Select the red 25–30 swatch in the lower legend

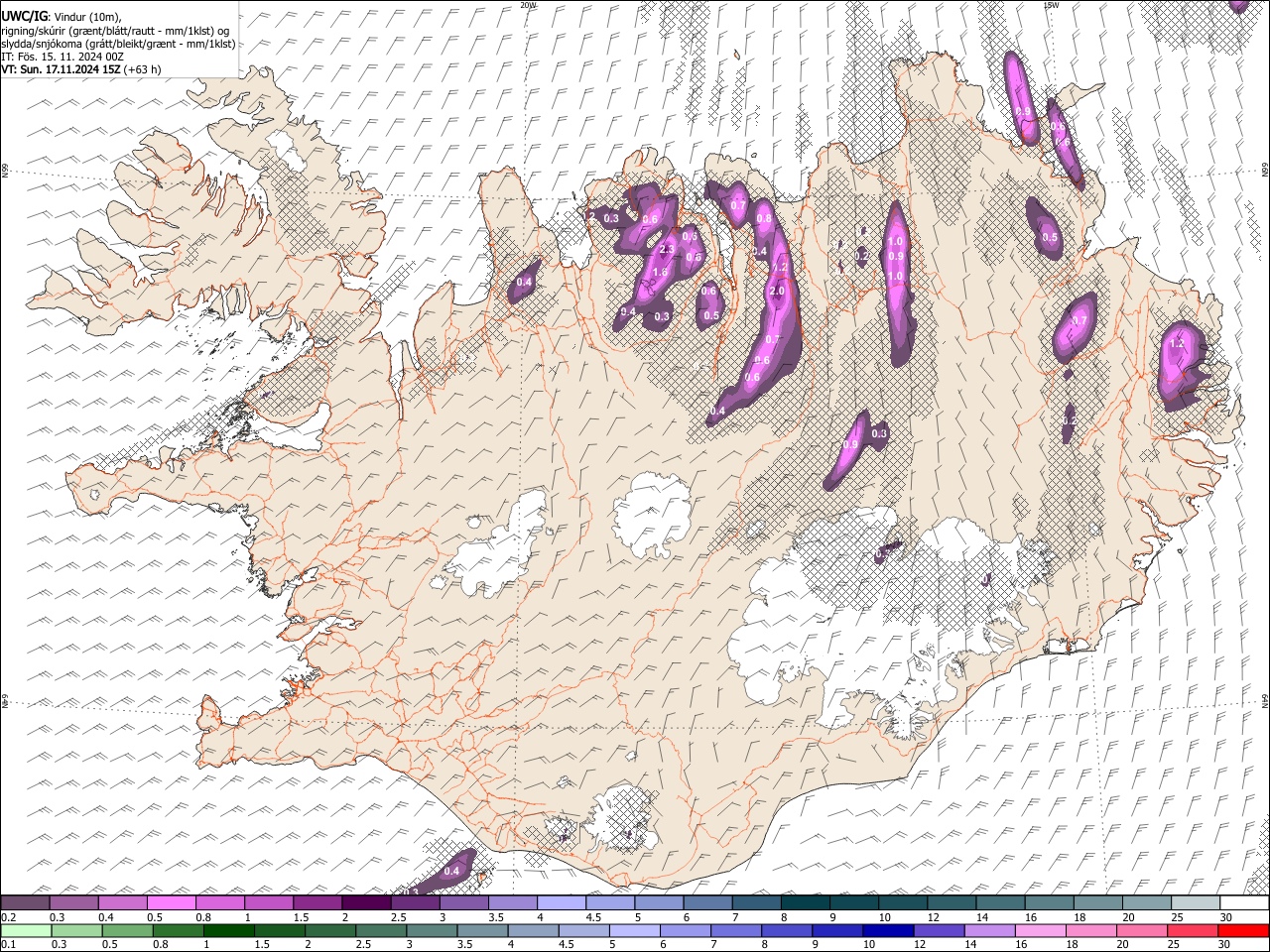point(1194,930)
